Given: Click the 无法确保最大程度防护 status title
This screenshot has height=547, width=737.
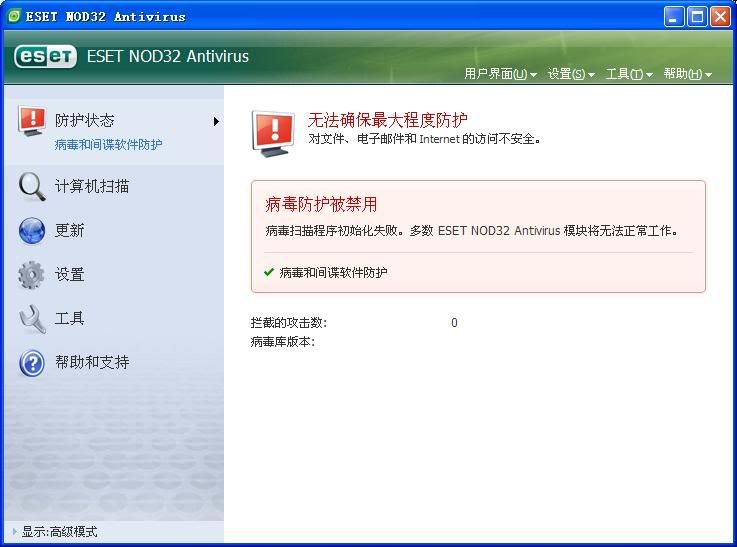Looking at the screenshot, I should tap(388, 120).
